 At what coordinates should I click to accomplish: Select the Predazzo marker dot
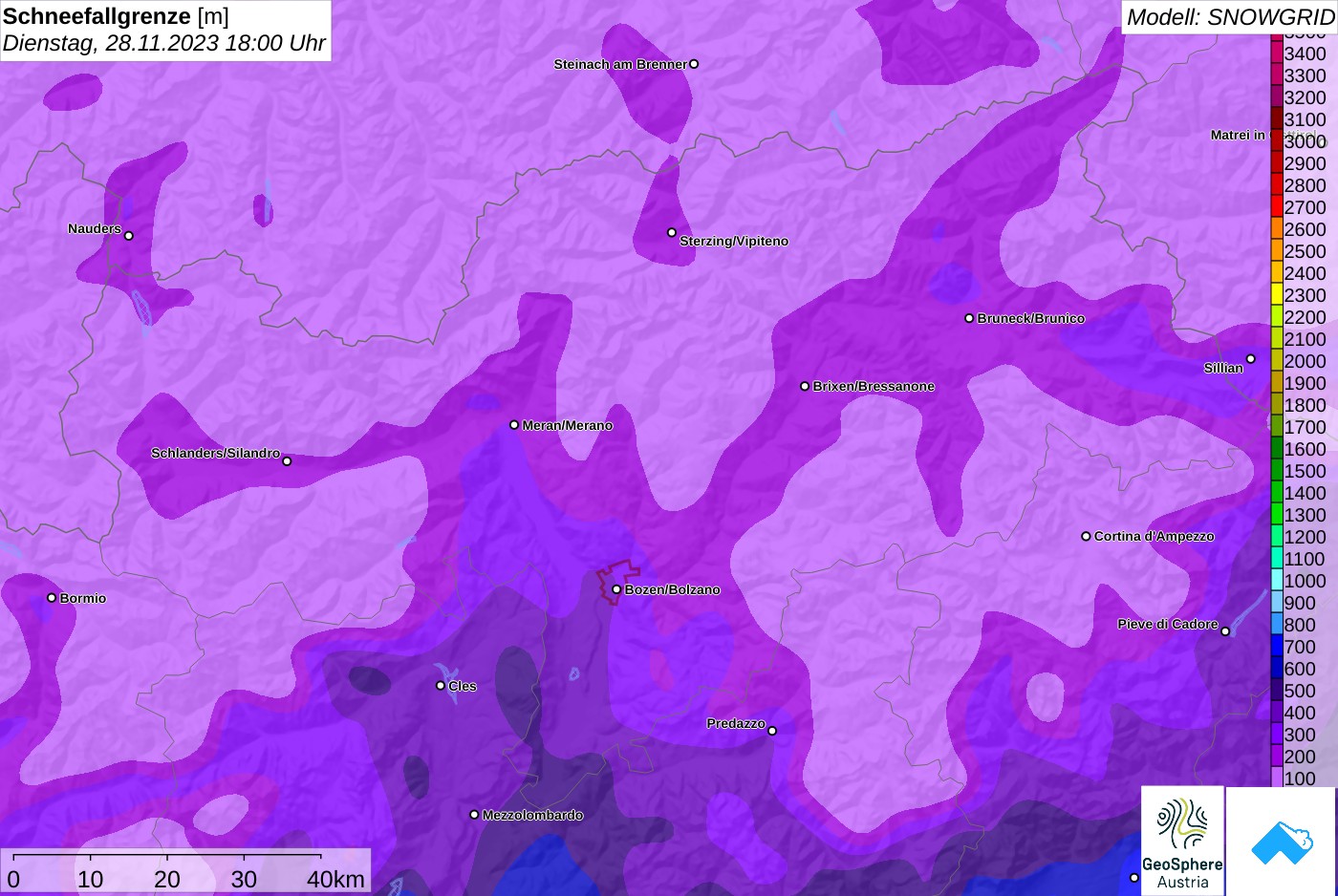[772, 731]
